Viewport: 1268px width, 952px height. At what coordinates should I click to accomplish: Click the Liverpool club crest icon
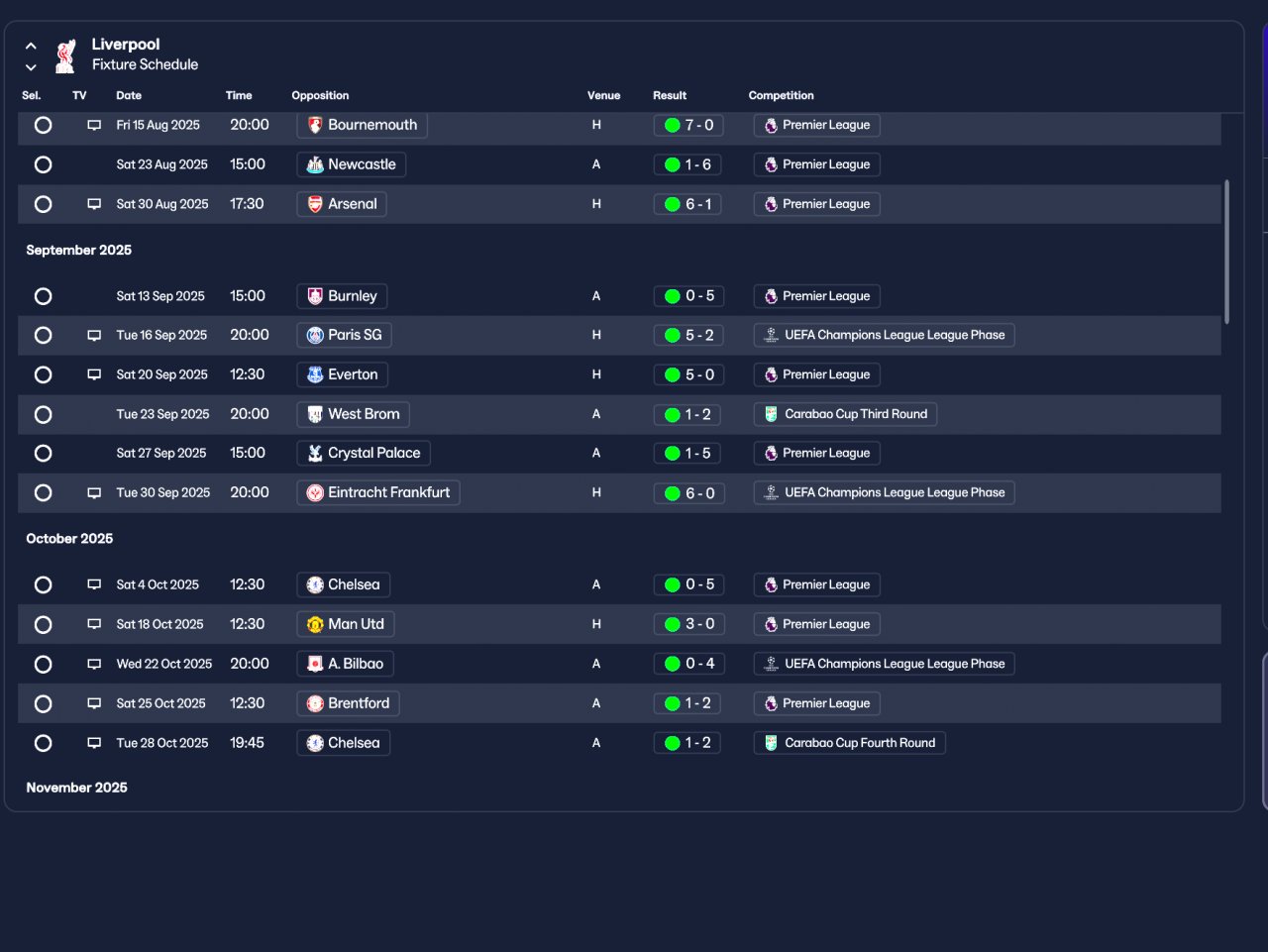(65, 56)
